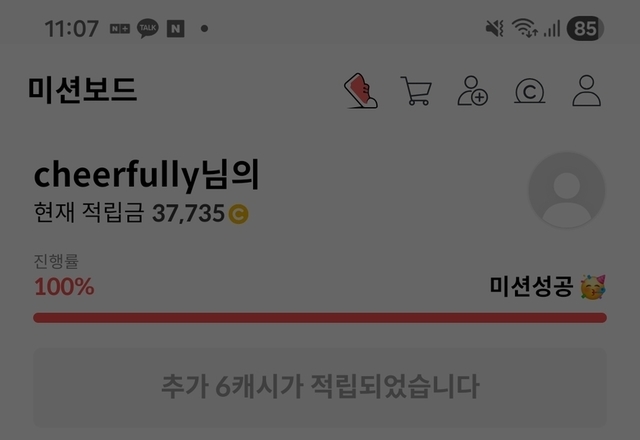Open the red sneaker step-counter icon
Screen dimensions: 640x440
(x=361, y=91)
